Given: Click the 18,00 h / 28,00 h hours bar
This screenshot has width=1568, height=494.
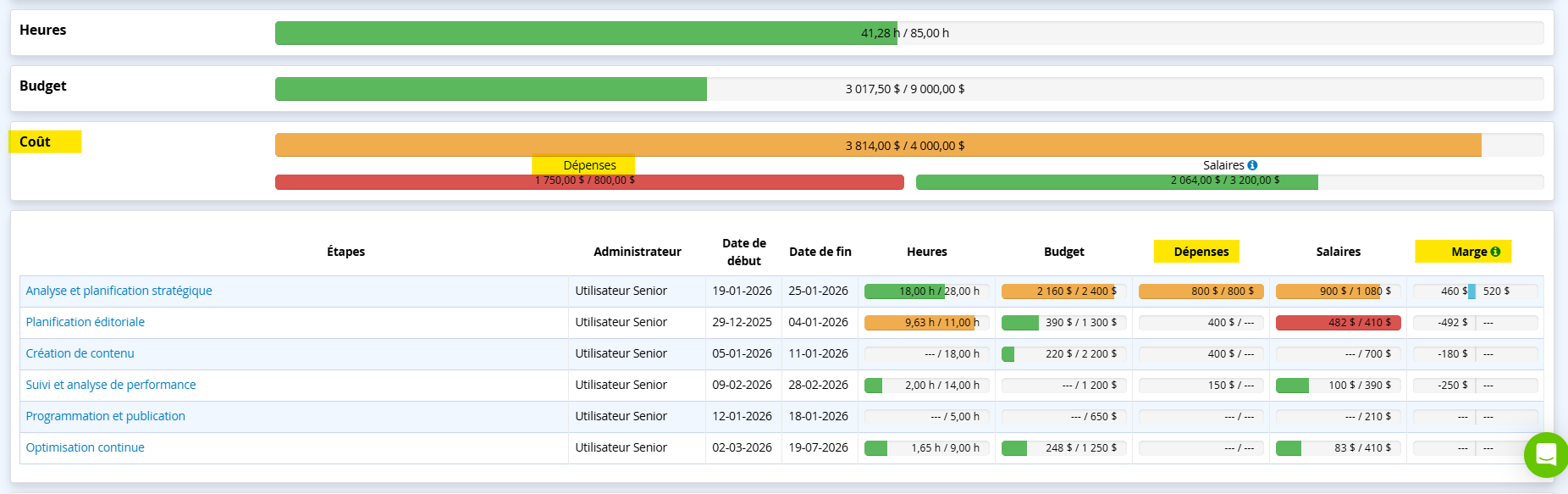Looking at the screenshot, I should pyautogui.click(x=926, y=291).
